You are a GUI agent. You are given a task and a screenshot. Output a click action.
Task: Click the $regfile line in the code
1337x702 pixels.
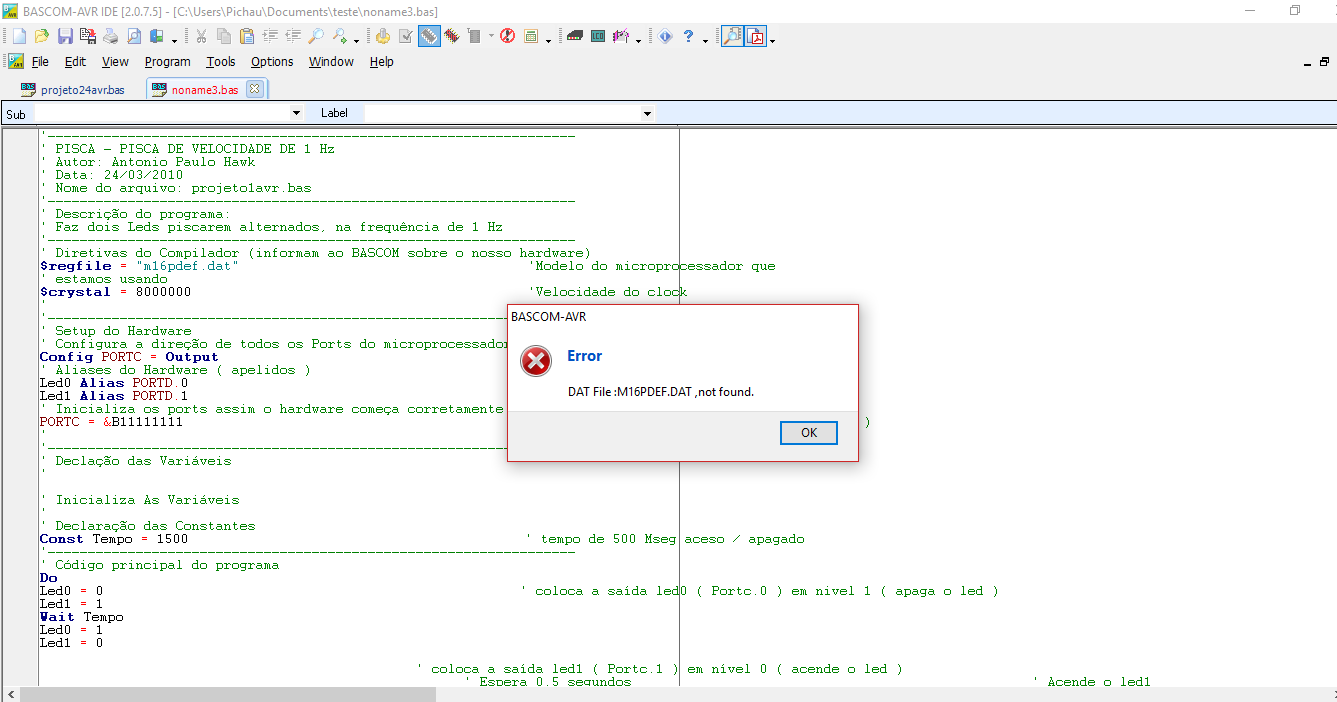(x=139, y=266)
